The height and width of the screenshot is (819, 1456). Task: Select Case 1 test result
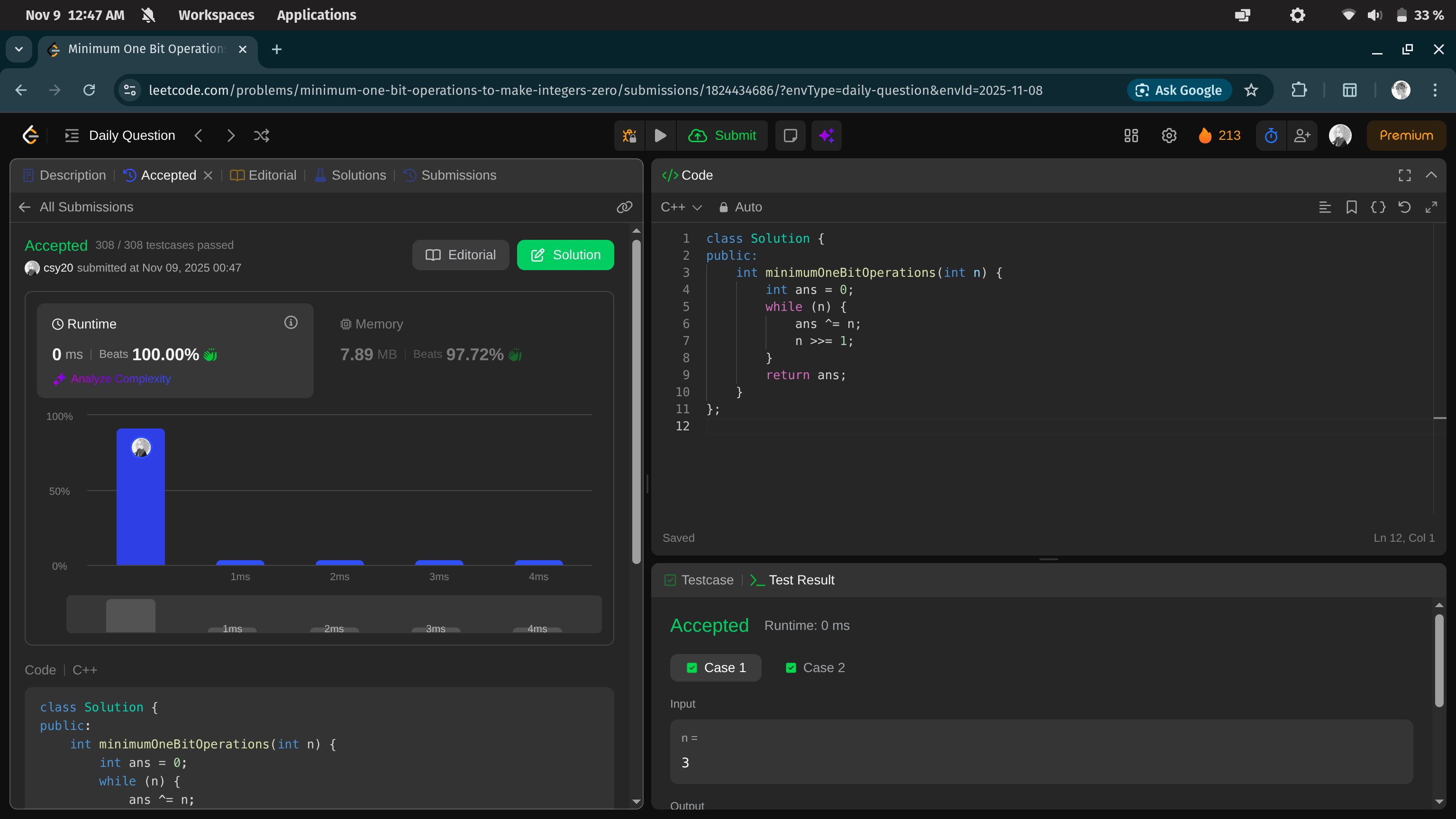[716, 667]
